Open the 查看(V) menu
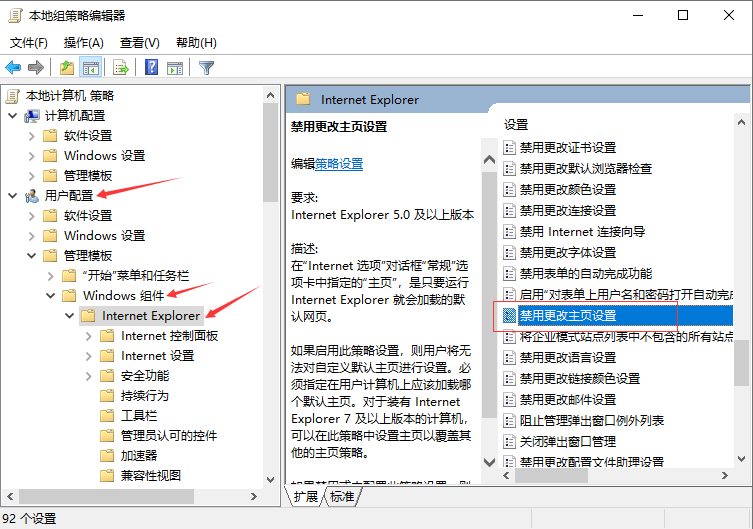753x529 pixels. [x=139, y=43]
